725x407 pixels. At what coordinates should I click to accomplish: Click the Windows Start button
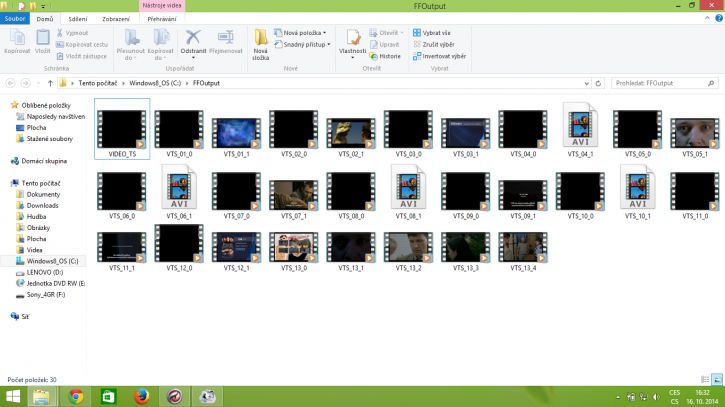pyautogui.click(x=13, y=396)
